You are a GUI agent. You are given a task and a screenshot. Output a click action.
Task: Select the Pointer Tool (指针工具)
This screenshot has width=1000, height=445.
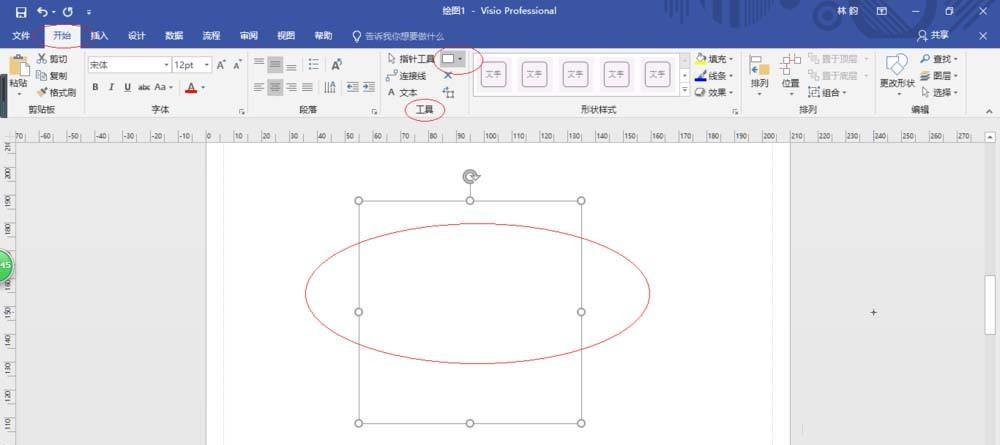click(x=411, y=59)
